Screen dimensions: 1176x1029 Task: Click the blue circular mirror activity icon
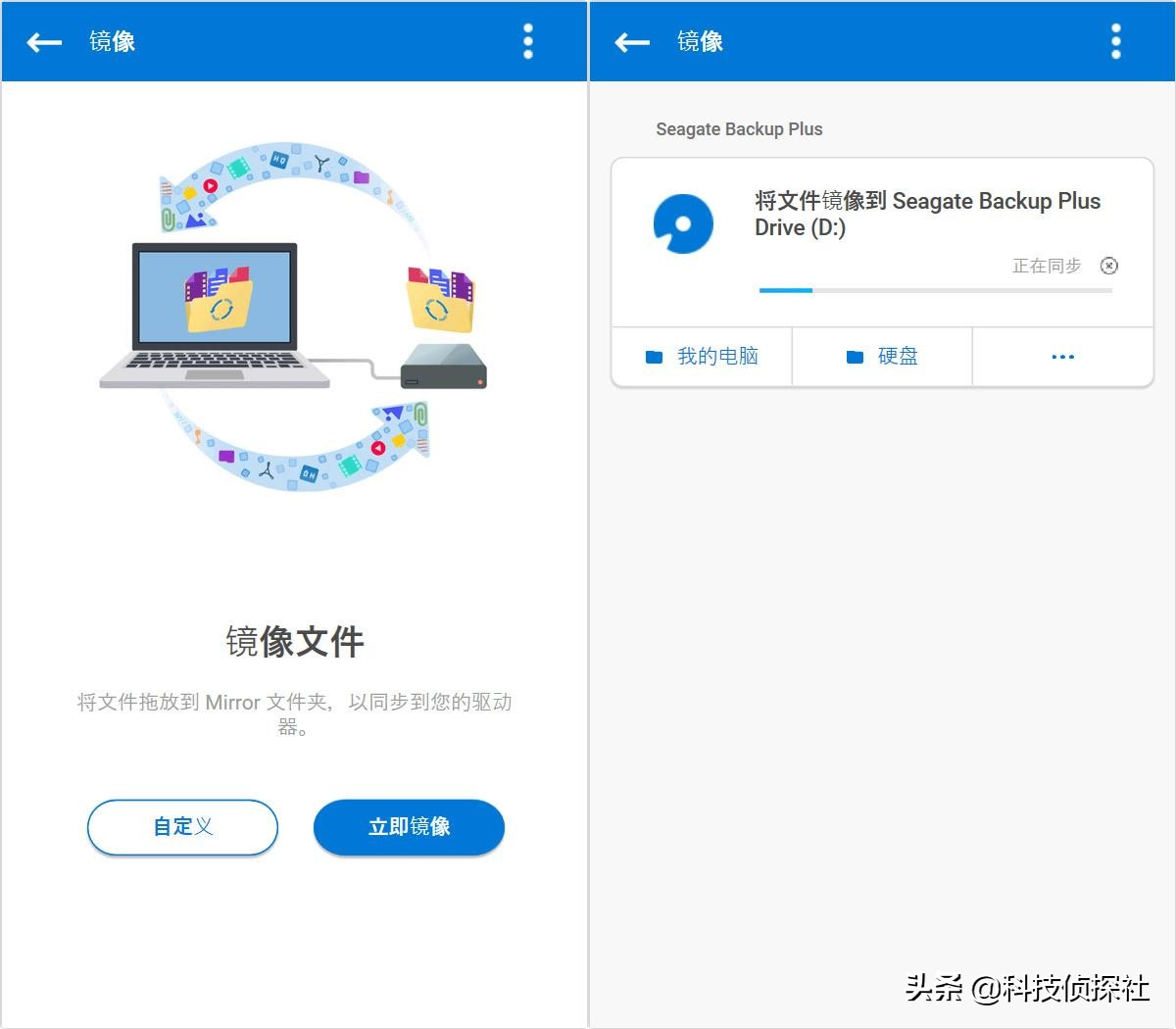(x=683, y=222)
